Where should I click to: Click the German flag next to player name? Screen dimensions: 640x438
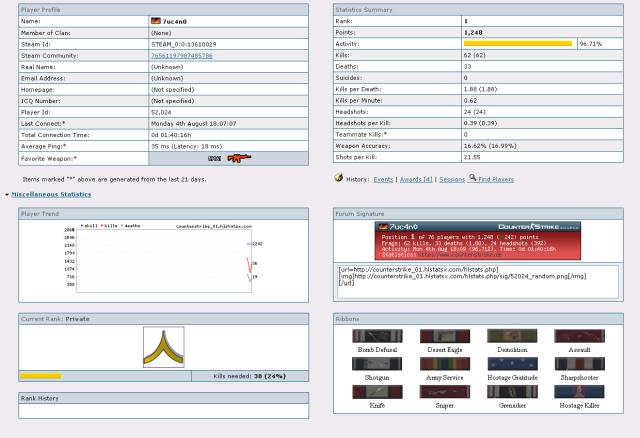pos(156,20)
